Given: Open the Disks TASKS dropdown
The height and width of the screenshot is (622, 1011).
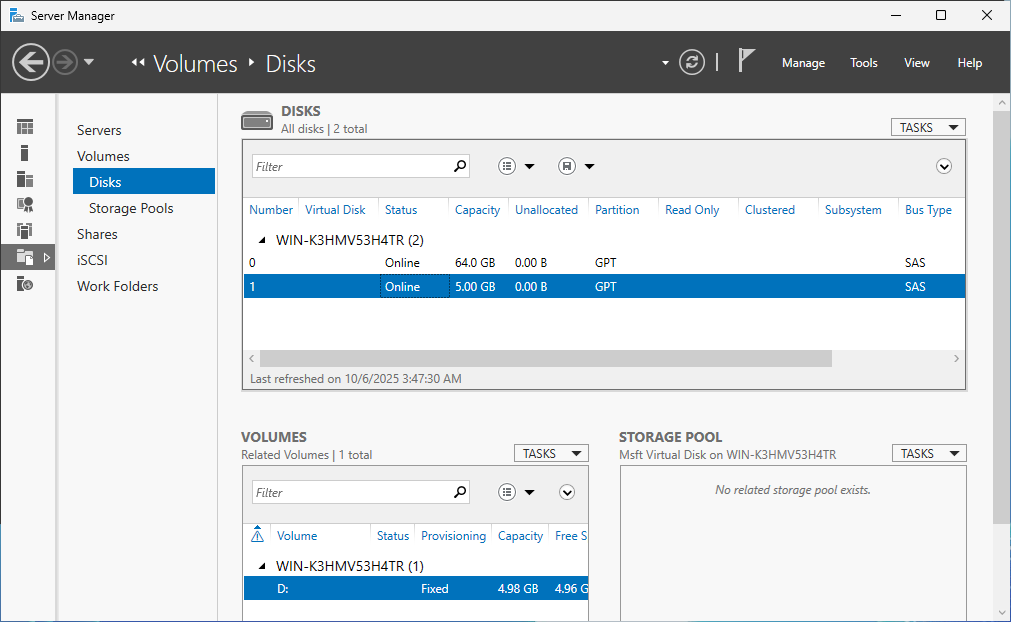Looking at the screenshot, I should tap(928, 127).
